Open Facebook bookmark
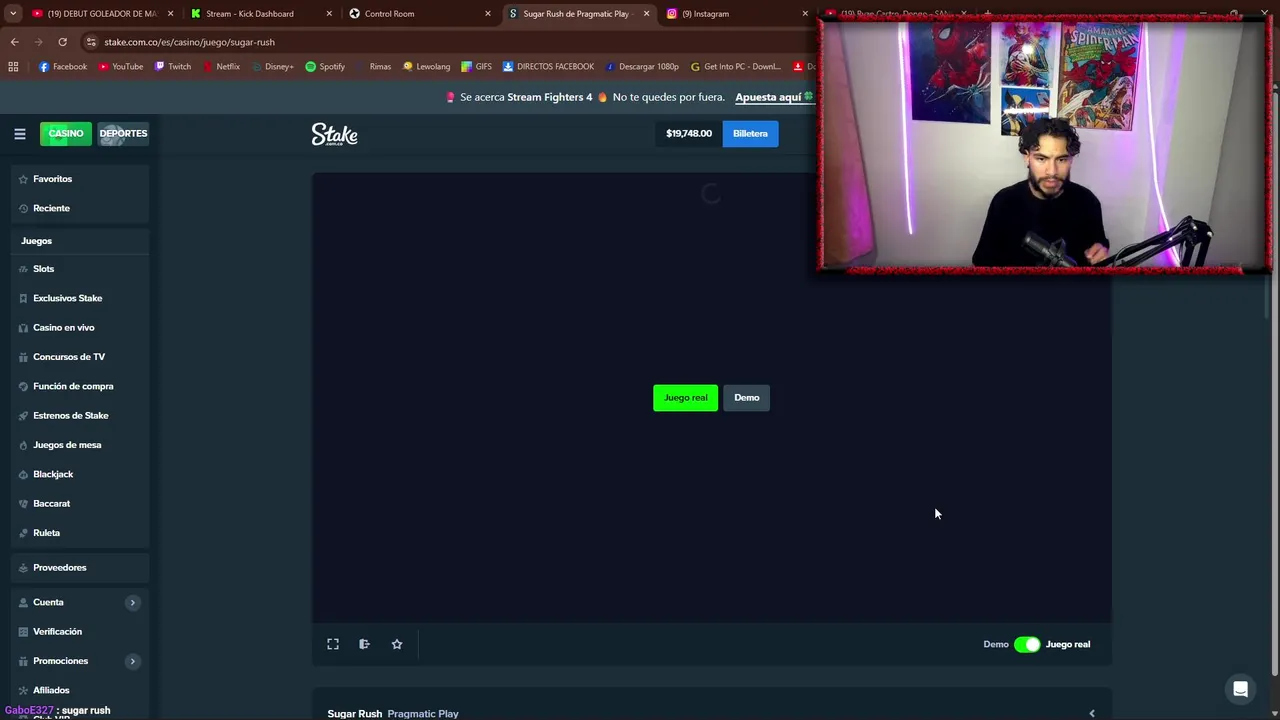Viewport: 1280px width, 720px height. pos(62,66)
